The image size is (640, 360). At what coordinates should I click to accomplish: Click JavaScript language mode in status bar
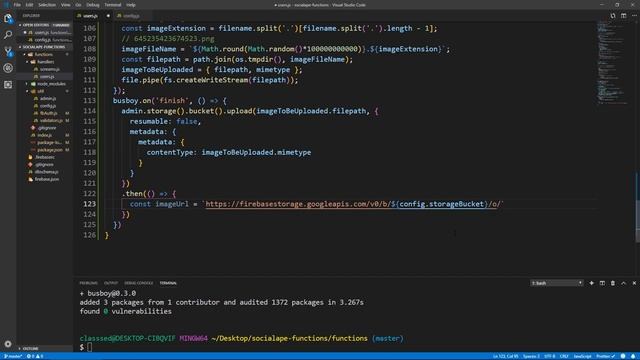pos(582,356)
